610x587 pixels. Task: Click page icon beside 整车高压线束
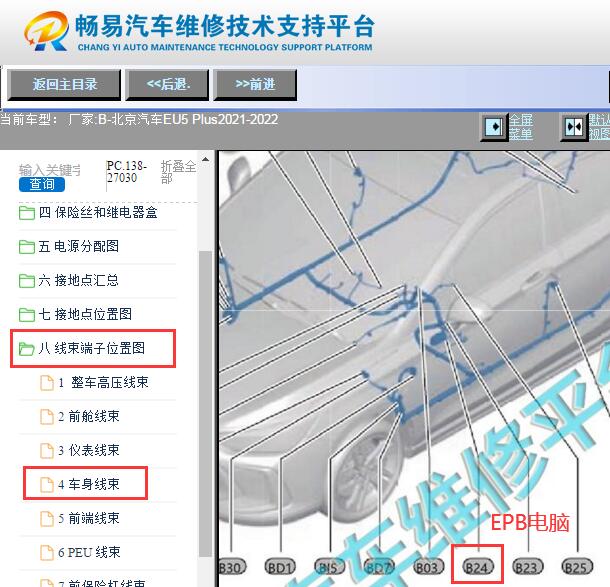[x=47, y=383]
